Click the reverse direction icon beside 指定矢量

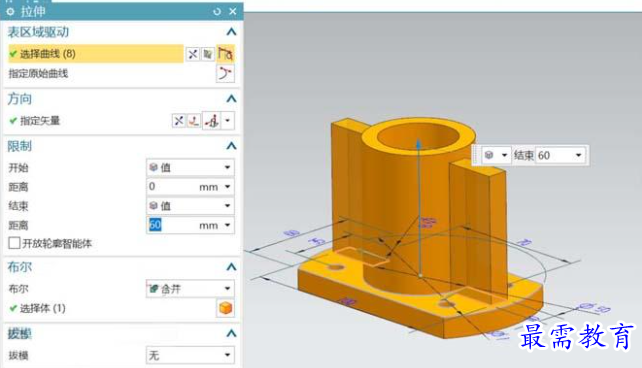pyautogui.click(x=179, y=121)
